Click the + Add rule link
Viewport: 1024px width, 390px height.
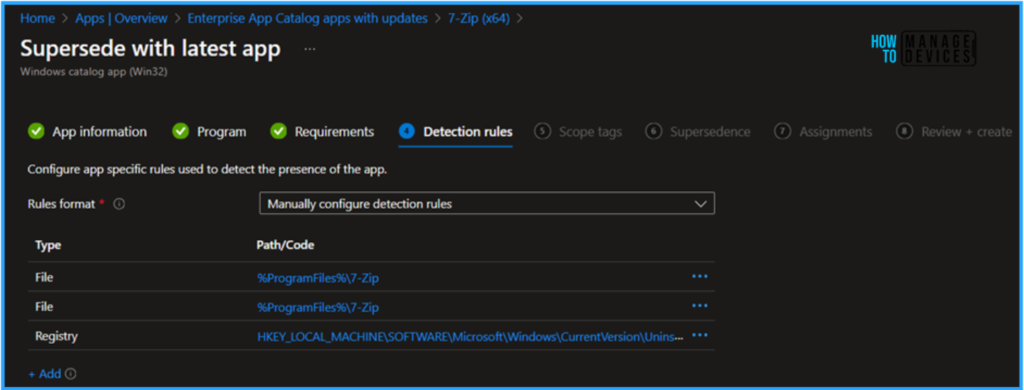pos(44,374)
